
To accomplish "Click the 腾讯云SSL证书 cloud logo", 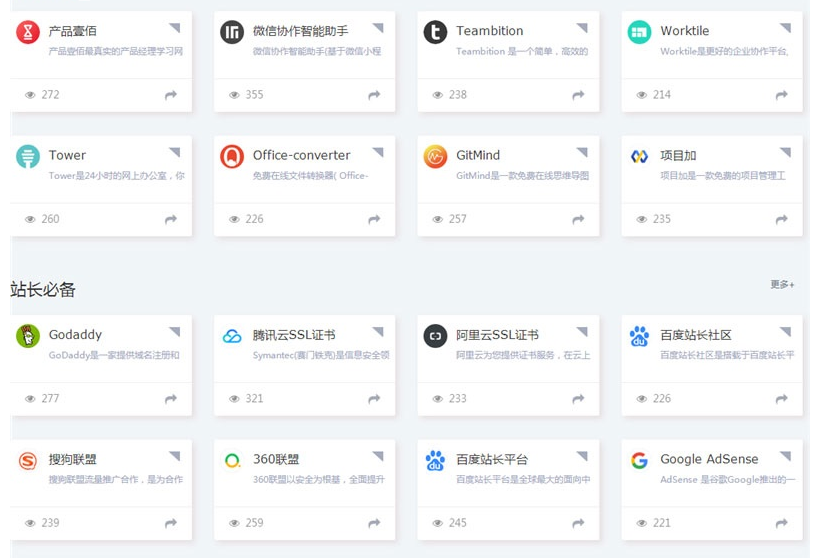I will [232, 336].
